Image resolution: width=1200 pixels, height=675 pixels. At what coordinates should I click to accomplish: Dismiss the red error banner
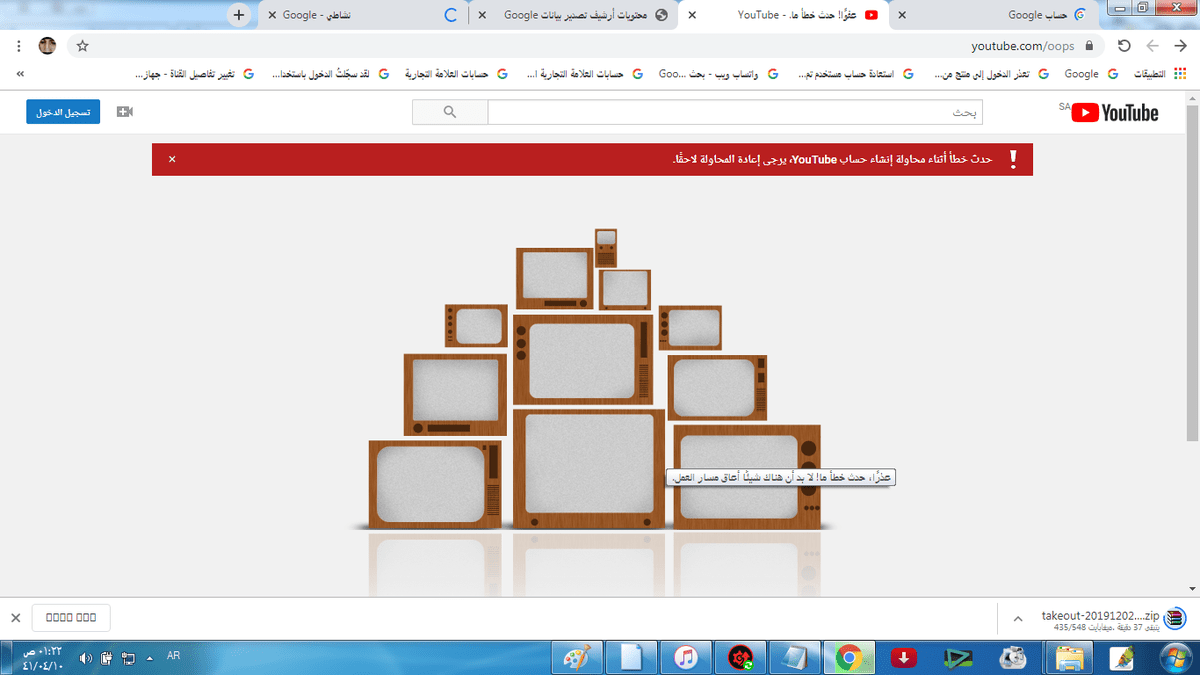[172, 159]
